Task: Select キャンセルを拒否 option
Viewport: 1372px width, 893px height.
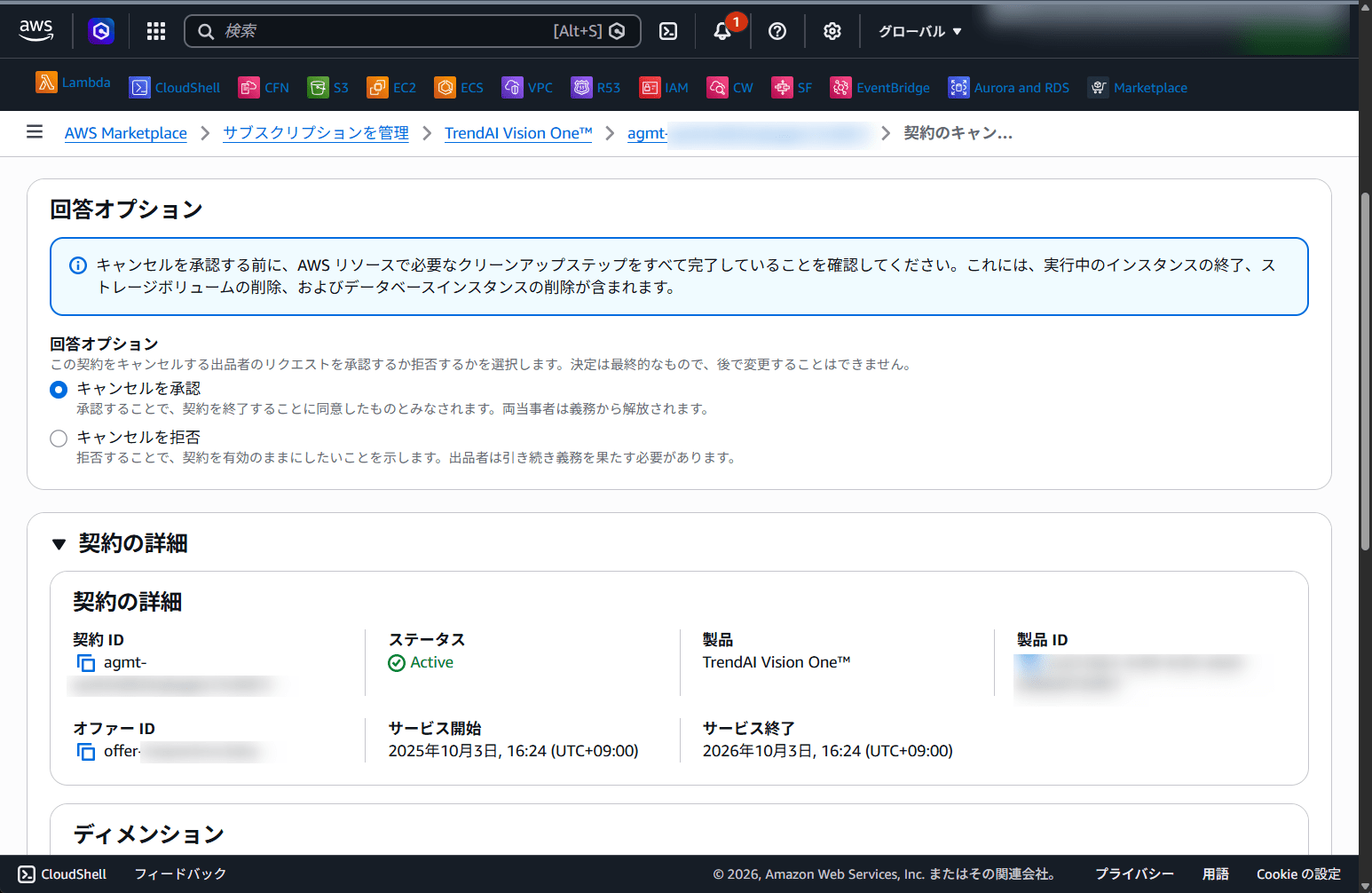Action: pos(59,438)
